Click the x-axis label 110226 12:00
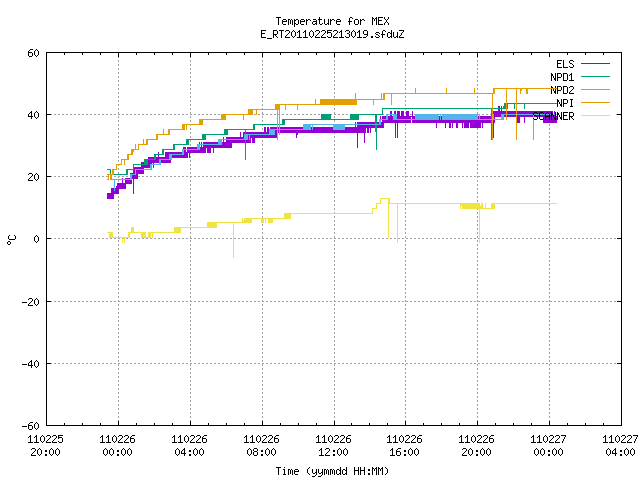 click(x=333, y=446)
